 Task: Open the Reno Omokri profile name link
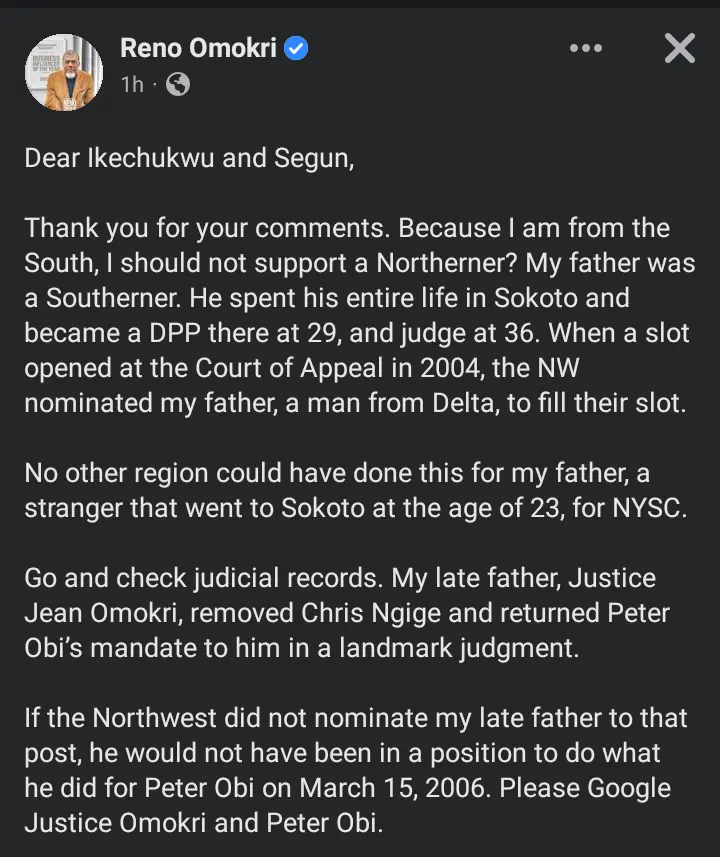click(x=198, y=48)
